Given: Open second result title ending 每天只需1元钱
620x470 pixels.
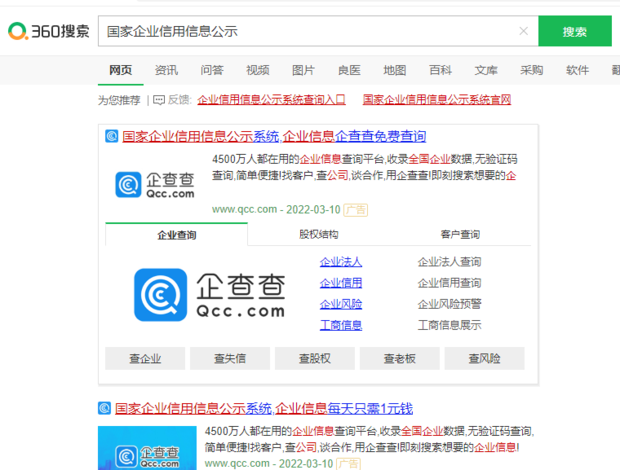Looking at the screenshot, I should click(264, 408).
